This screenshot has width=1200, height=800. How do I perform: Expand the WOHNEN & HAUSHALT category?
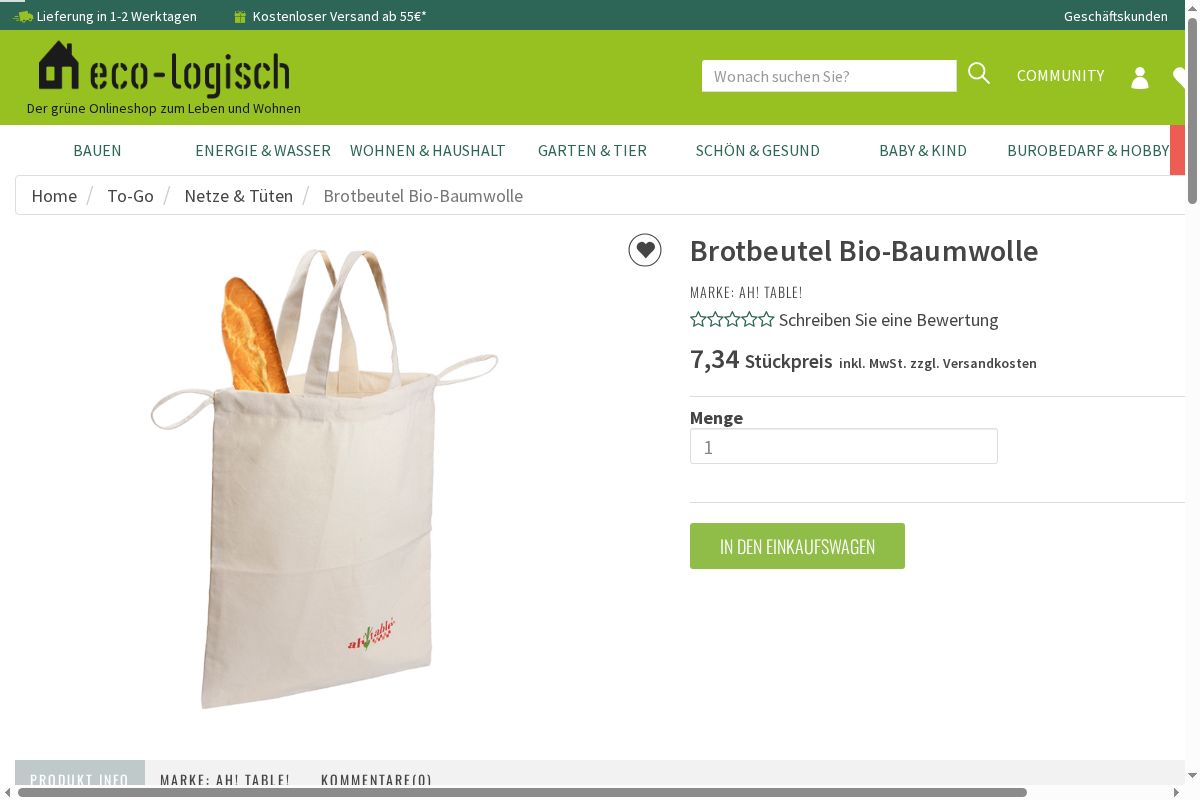428,150
